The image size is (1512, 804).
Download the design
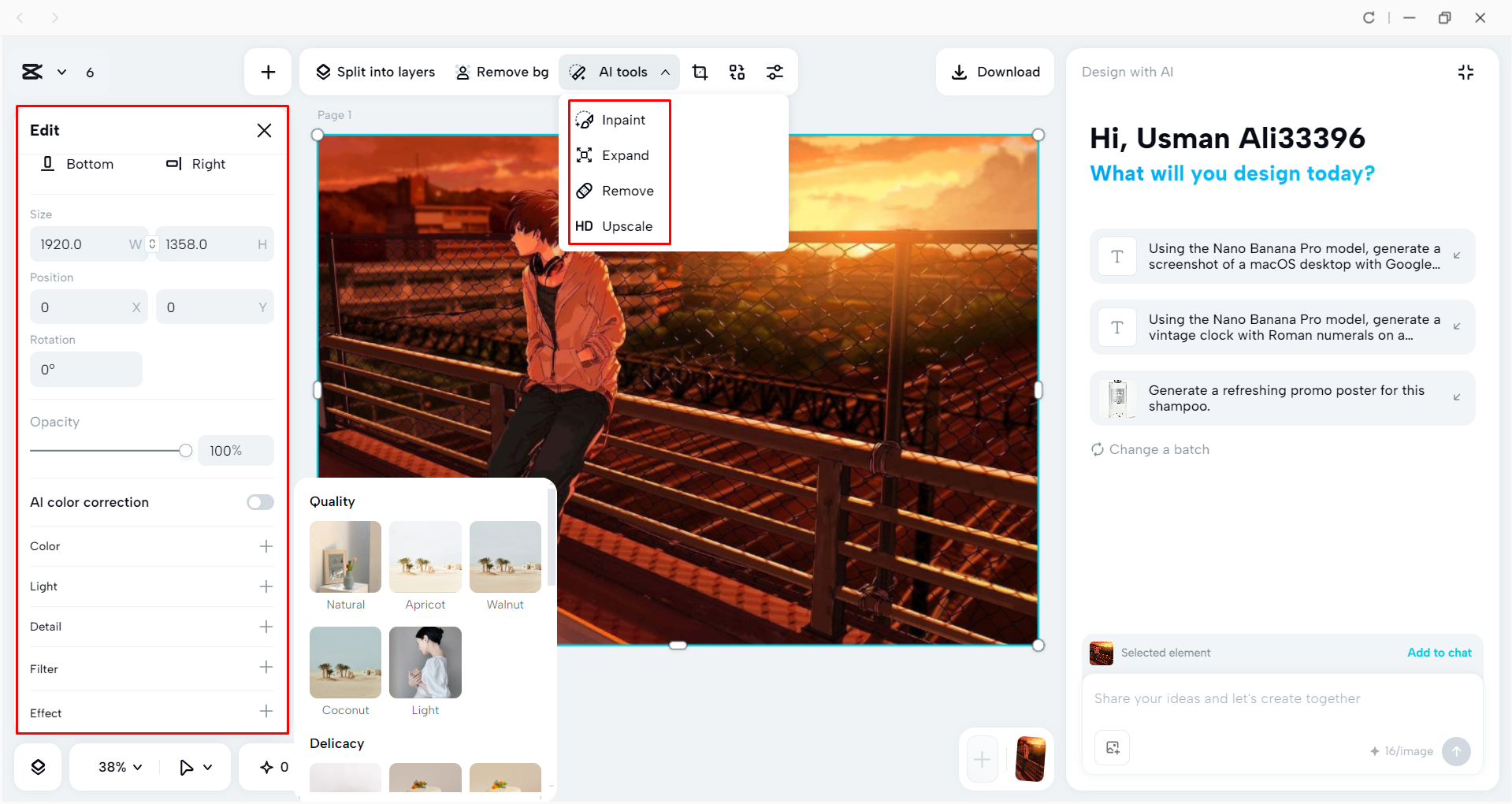(995, 72)
